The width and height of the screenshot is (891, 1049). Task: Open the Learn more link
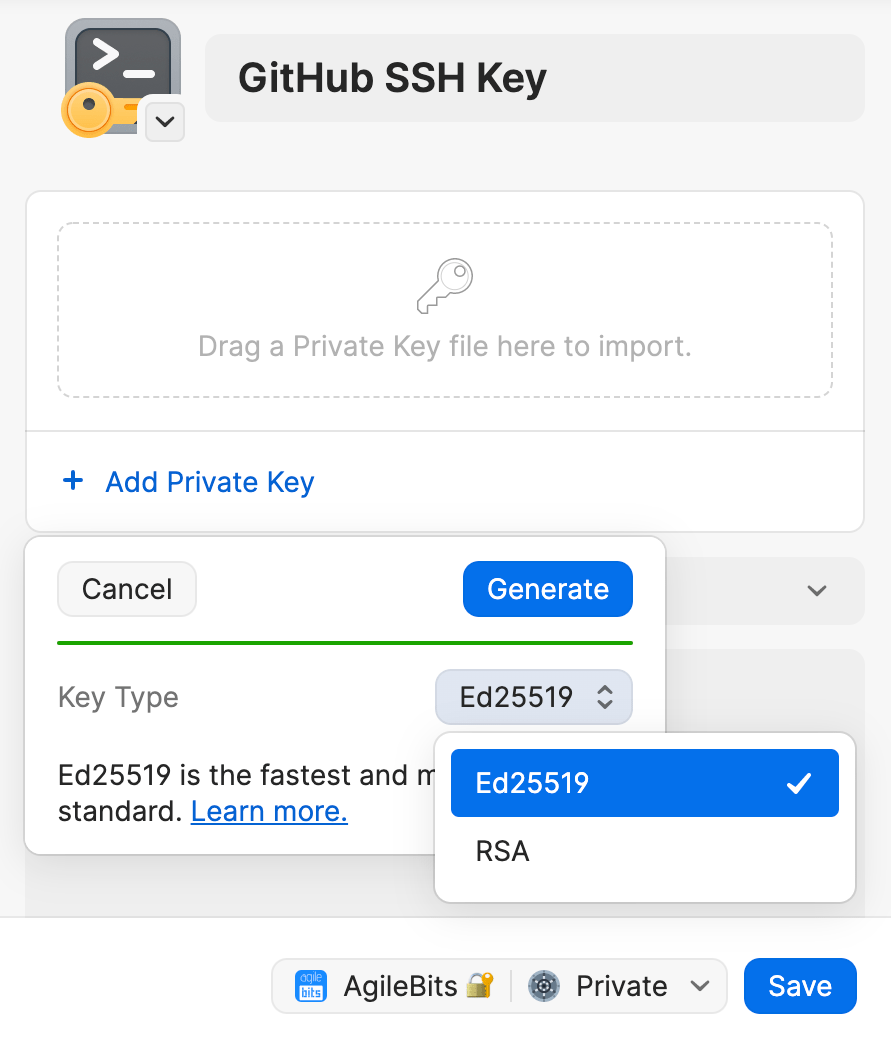tap(268, 811)
